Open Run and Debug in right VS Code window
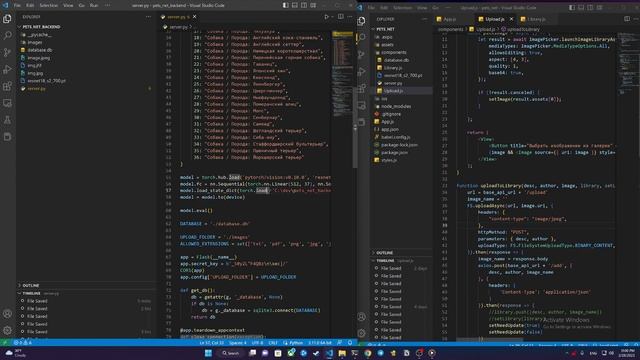Screen dimensions: 640x360 [x=361, y=71]
